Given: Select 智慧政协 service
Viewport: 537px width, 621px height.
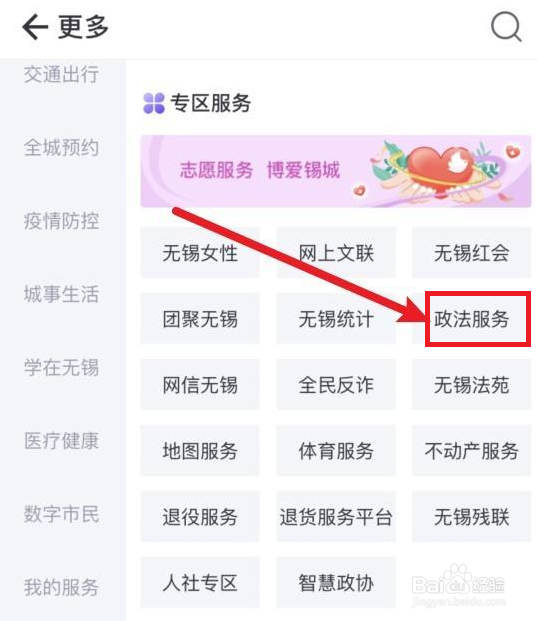Looking at the screenshot, I should (x=336, y=583).
